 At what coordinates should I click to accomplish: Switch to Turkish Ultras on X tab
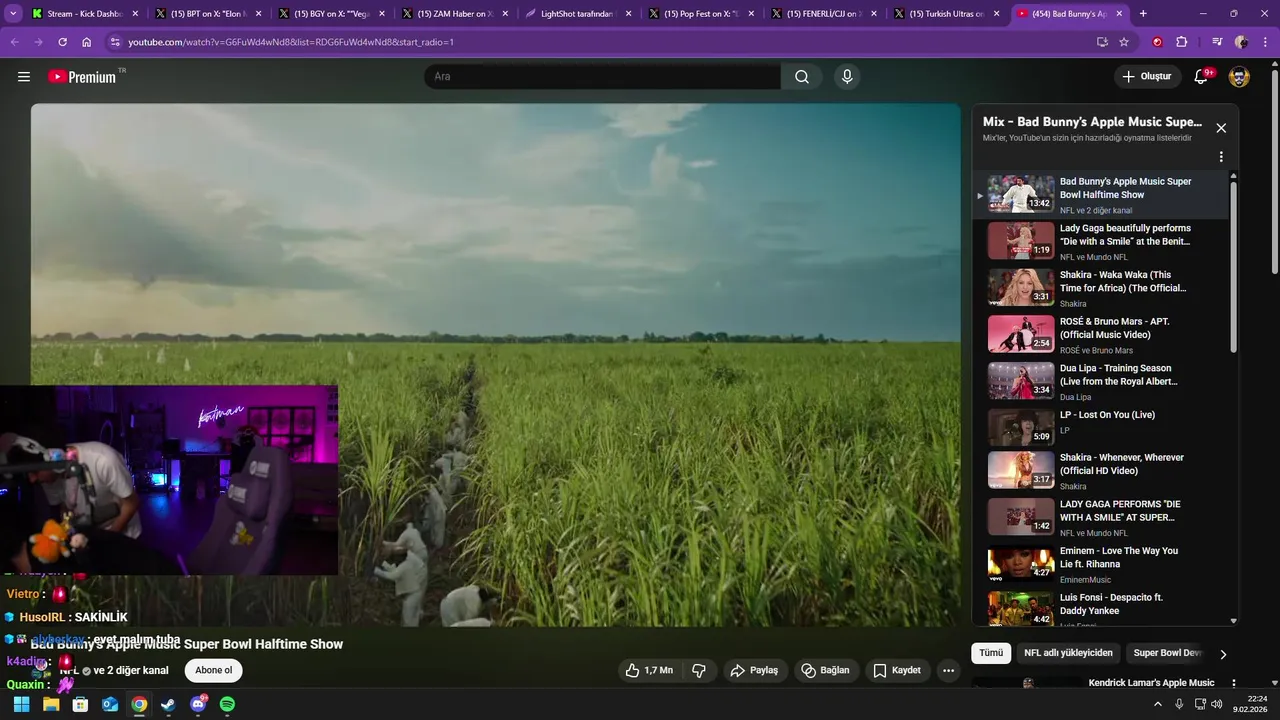click(x=947, y=14)
